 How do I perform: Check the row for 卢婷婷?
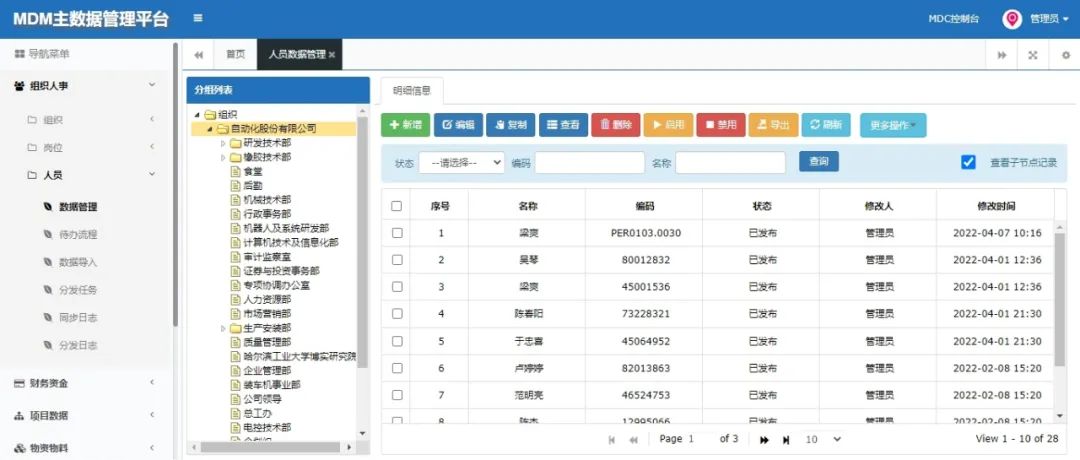(397, 368)
